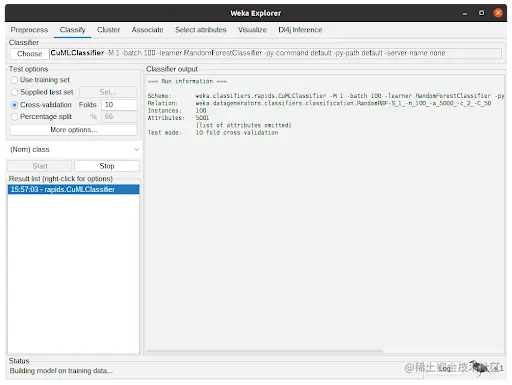Select result entry 15:57:03 - rapids.CuMLClassifier

tap(73, 189)
